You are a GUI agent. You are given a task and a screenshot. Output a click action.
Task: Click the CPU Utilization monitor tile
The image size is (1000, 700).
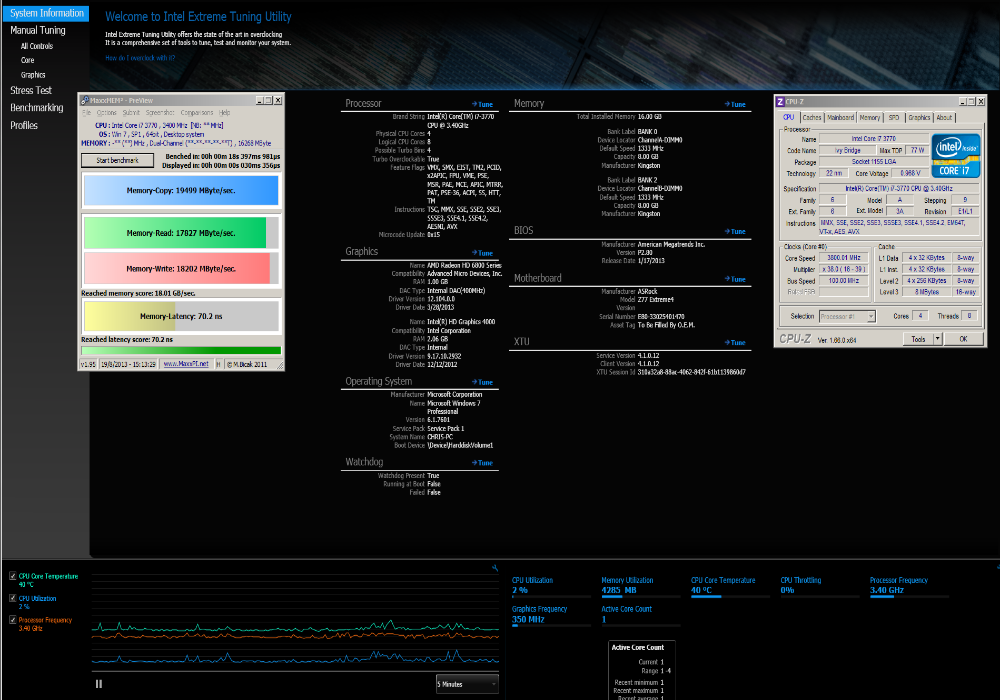coord(551,587)
